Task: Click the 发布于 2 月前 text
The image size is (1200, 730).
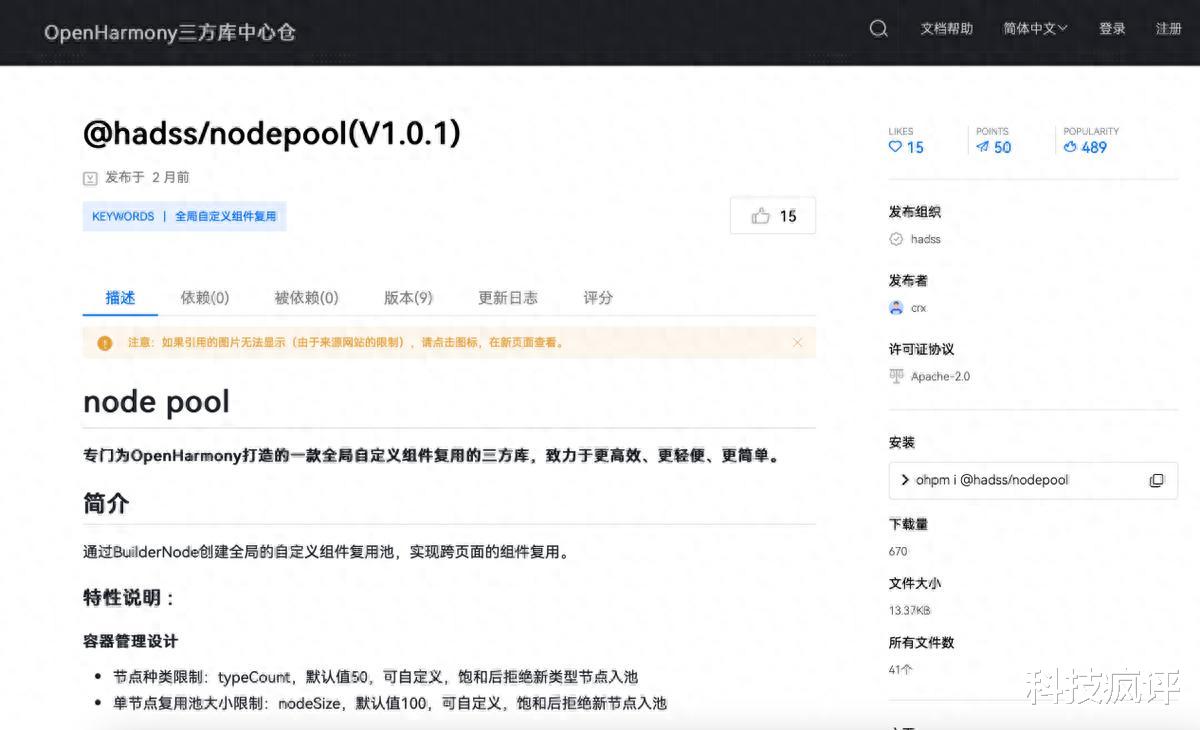Action: pos(147,177)
